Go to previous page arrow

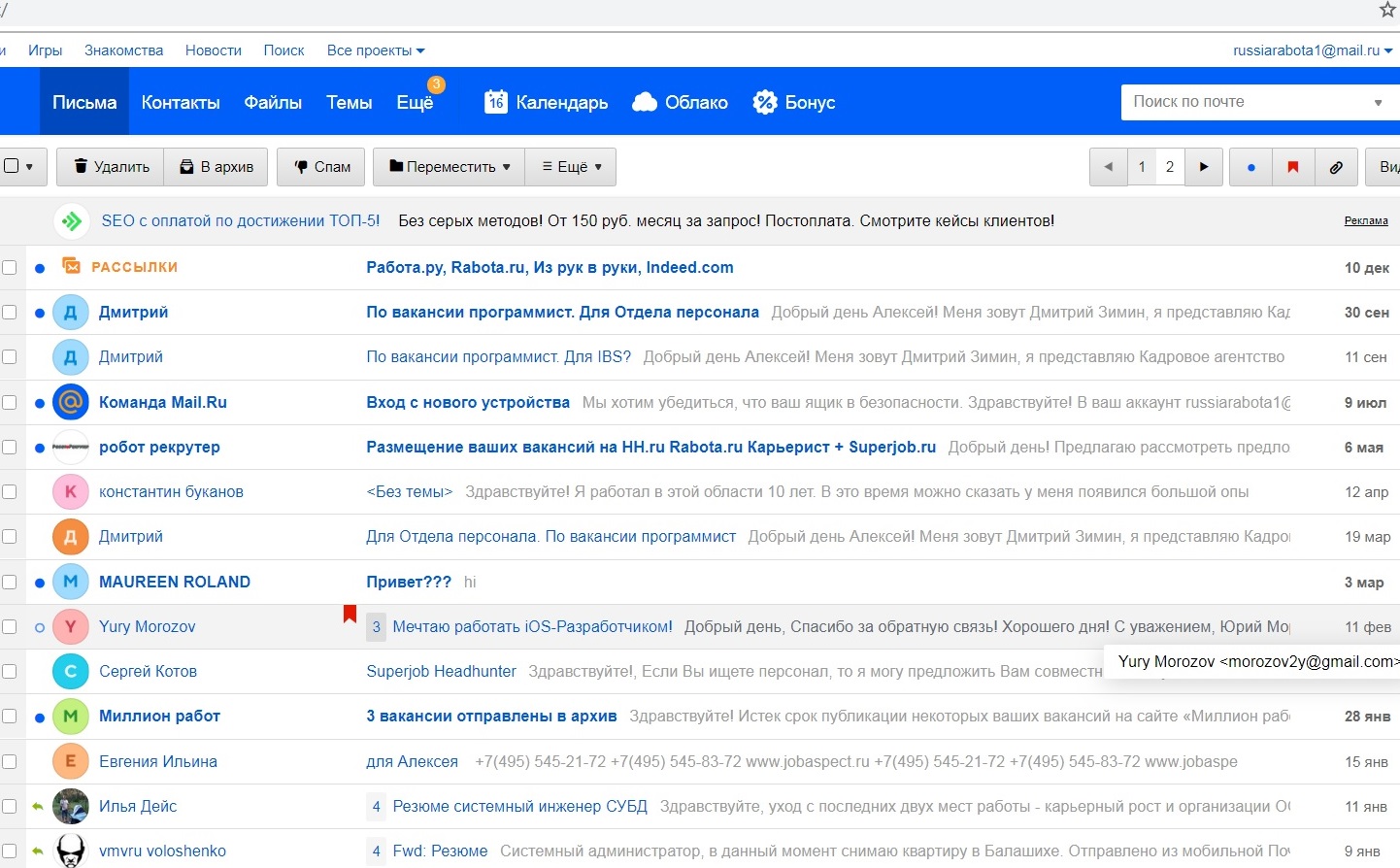click(x=1108, y=167)
